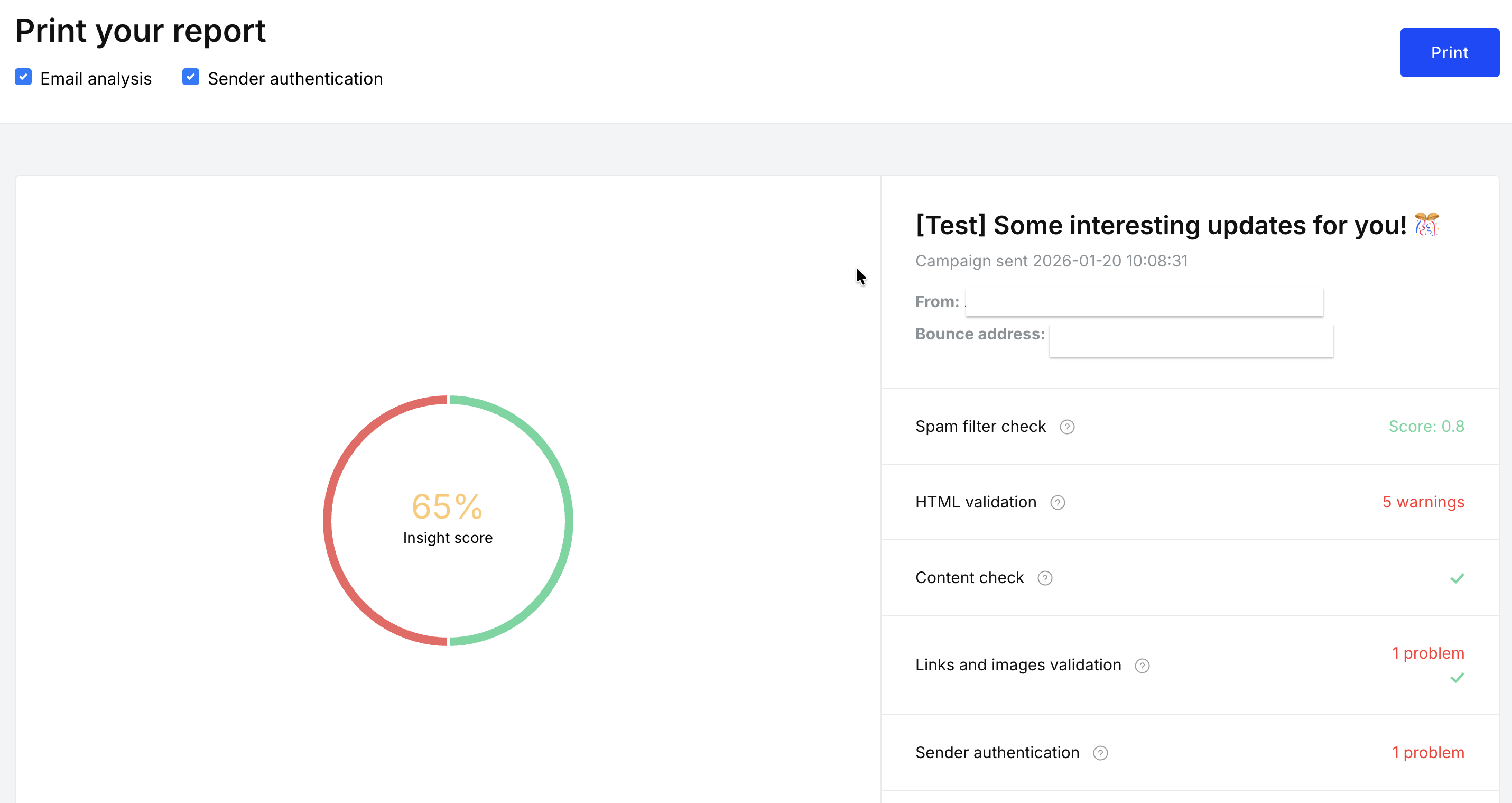Click the party emoji in campaign title
1512x803 pixels.
pyautogui.click(x=1426, y=225)
